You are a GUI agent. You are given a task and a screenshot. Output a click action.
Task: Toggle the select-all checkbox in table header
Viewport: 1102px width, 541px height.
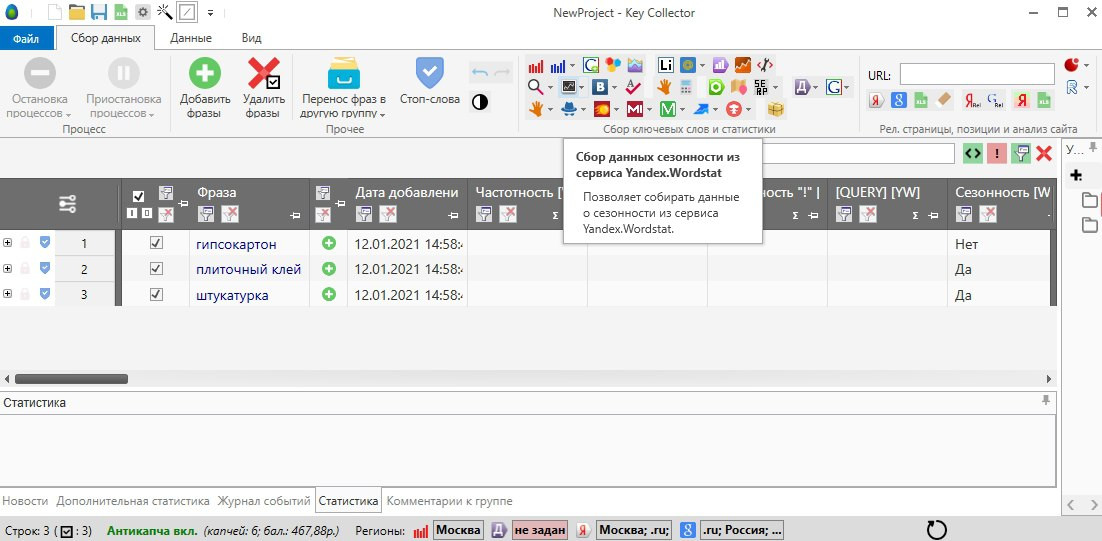point(139,196)
